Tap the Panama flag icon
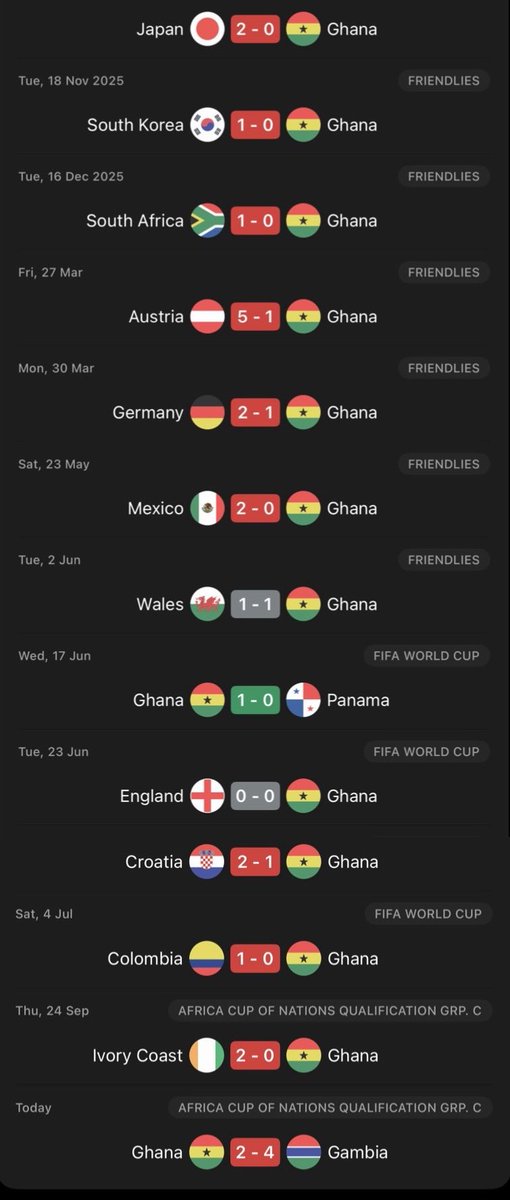This screenshot has height=1200, width=510. click(303, 700)
